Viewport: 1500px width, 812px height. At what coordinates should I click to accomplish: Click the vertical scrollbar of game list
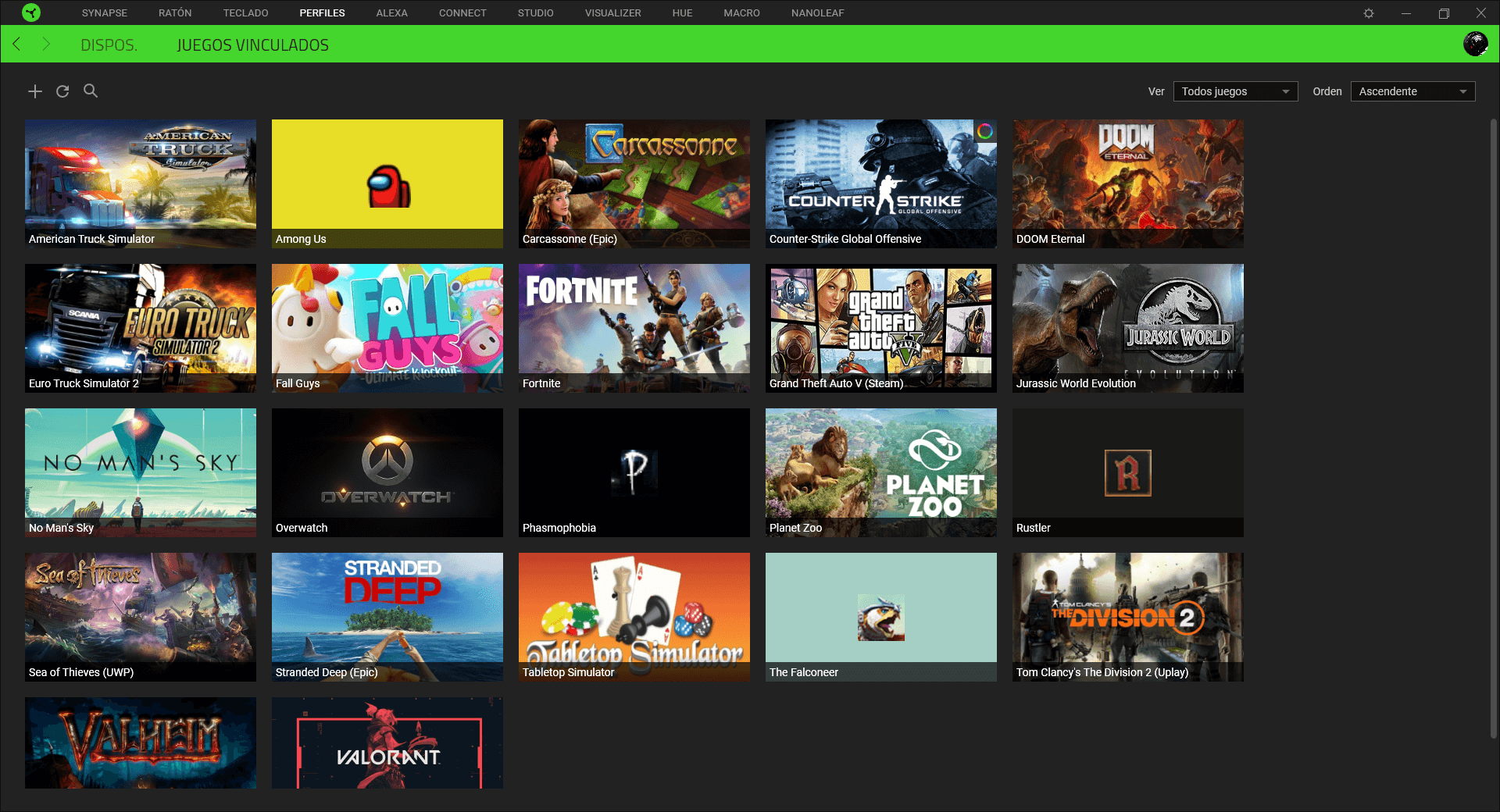tap(1494, 428)
